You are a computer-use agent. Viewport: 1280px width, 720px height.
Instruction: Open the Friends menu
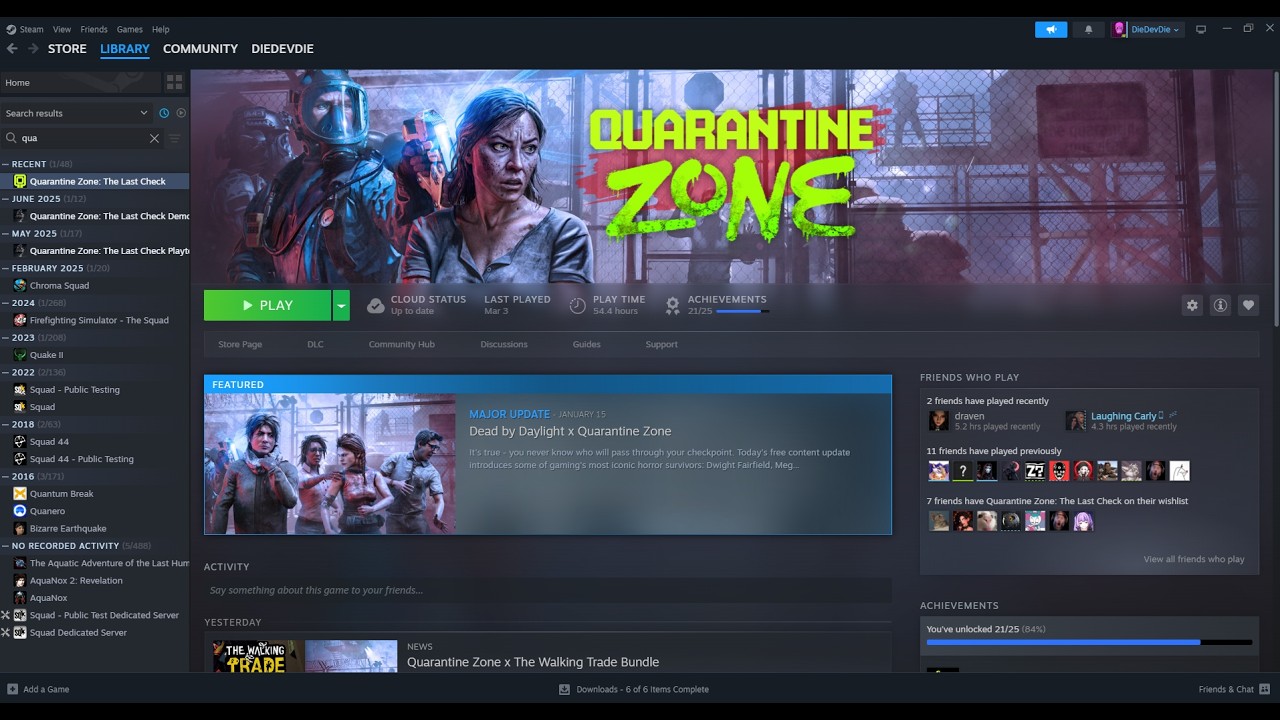click(x=94, y=29)
